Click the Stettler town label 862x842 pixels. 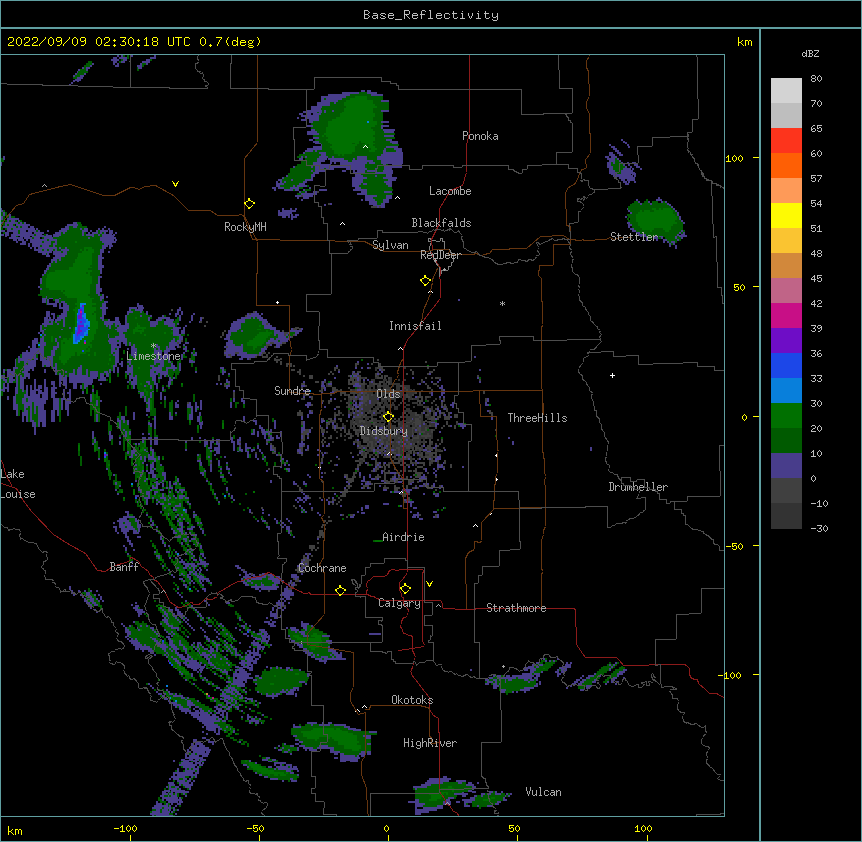click(x=634, y=237)
